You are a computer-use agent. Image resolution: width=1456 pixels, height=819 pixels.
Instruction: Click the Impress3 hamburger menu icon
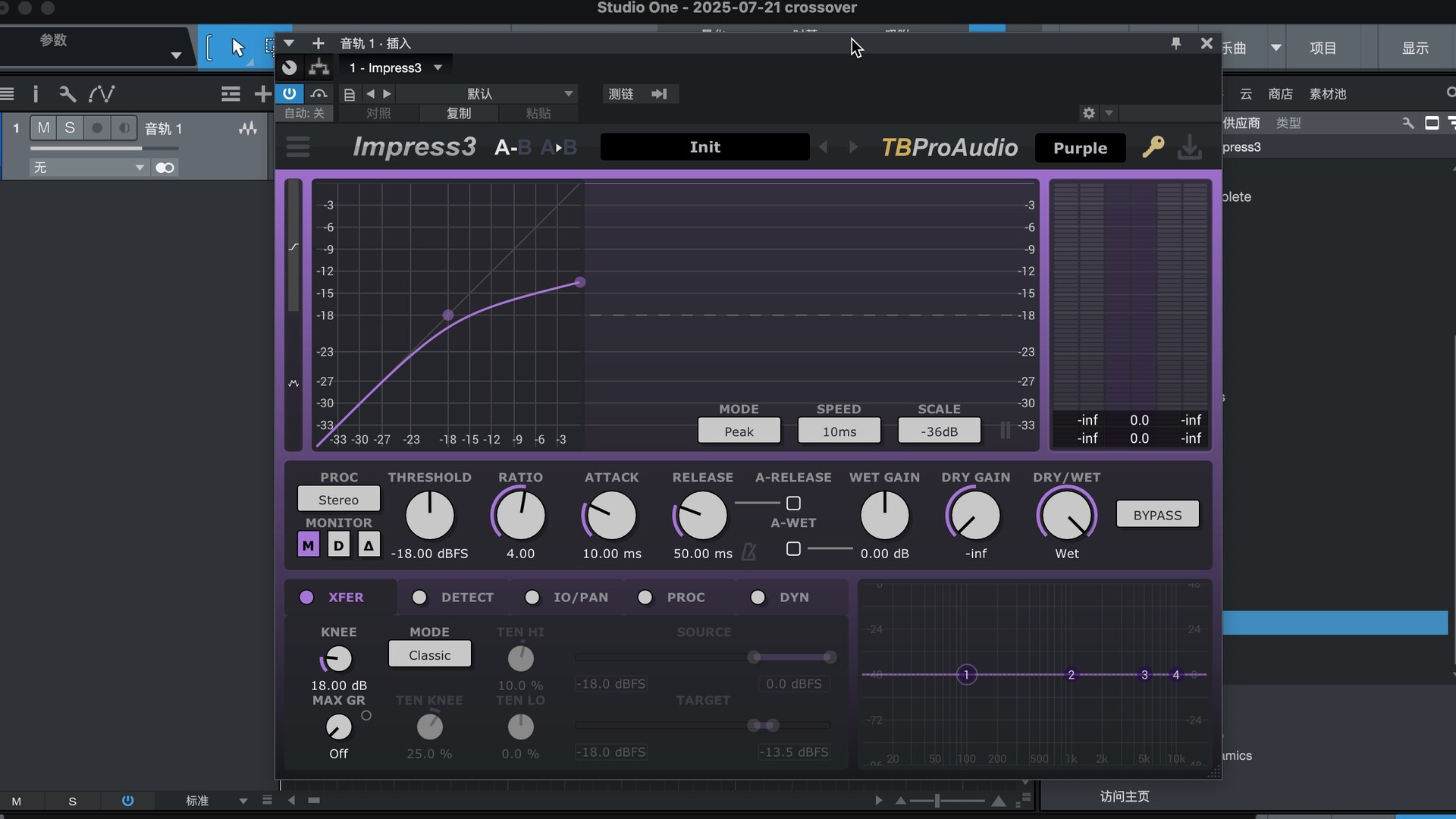click(x=298, y=146)
